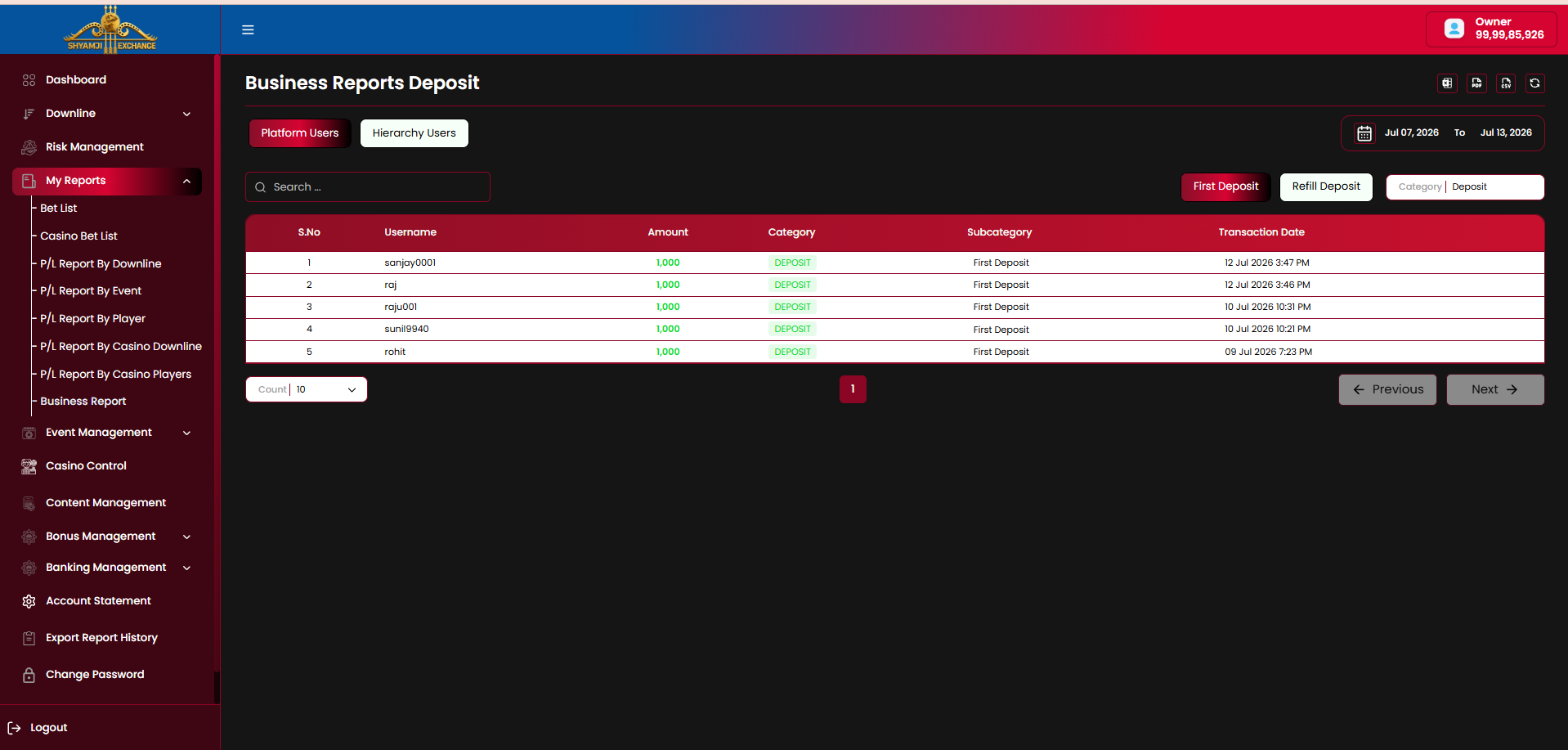Click the Search input field
Image resolution: width=1568 pixels, height=750 pixels.
pos(368,187)
